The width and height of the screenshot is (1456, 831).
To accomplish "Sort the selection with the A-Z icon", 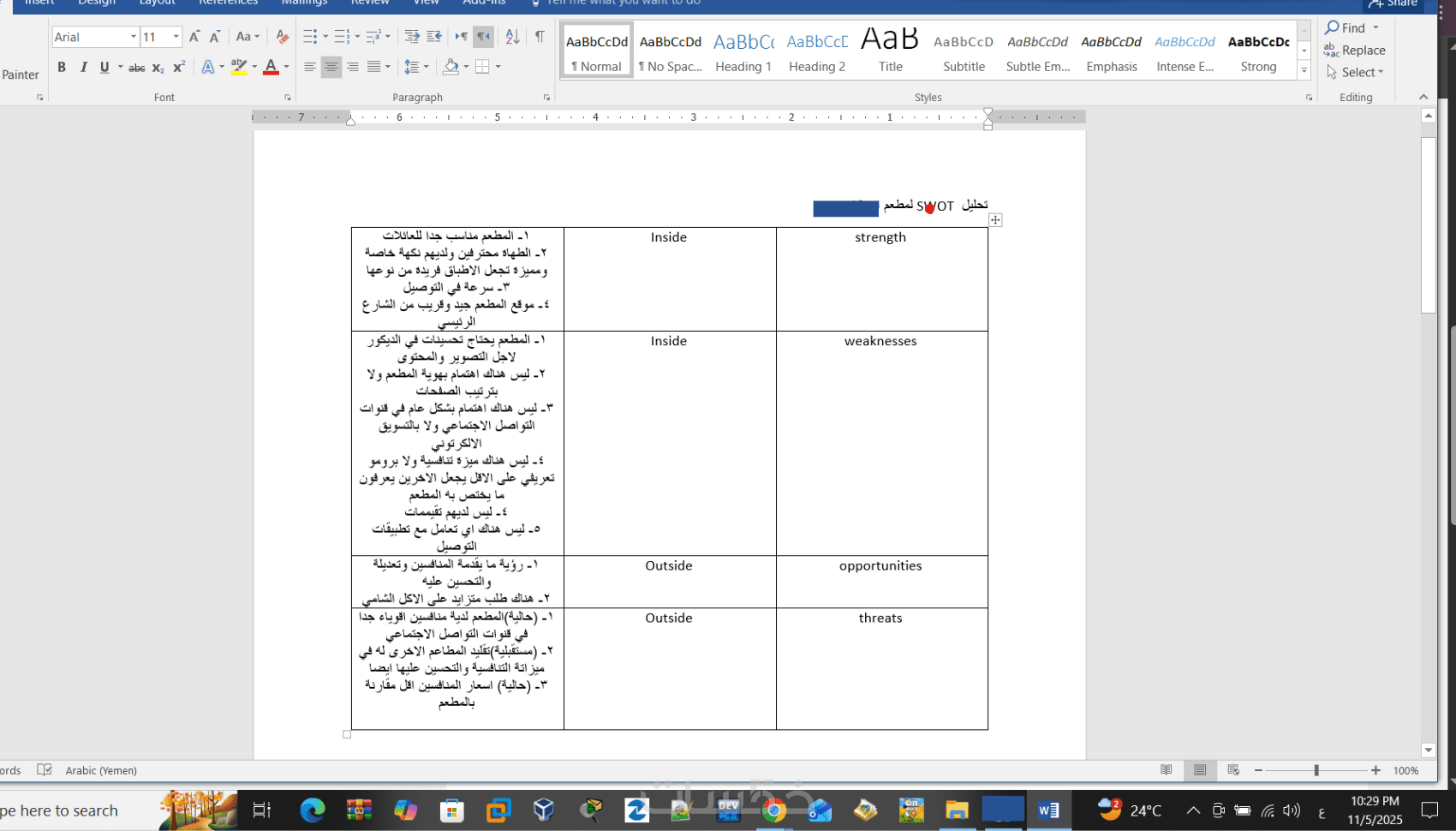I will (x=512, y=37).
